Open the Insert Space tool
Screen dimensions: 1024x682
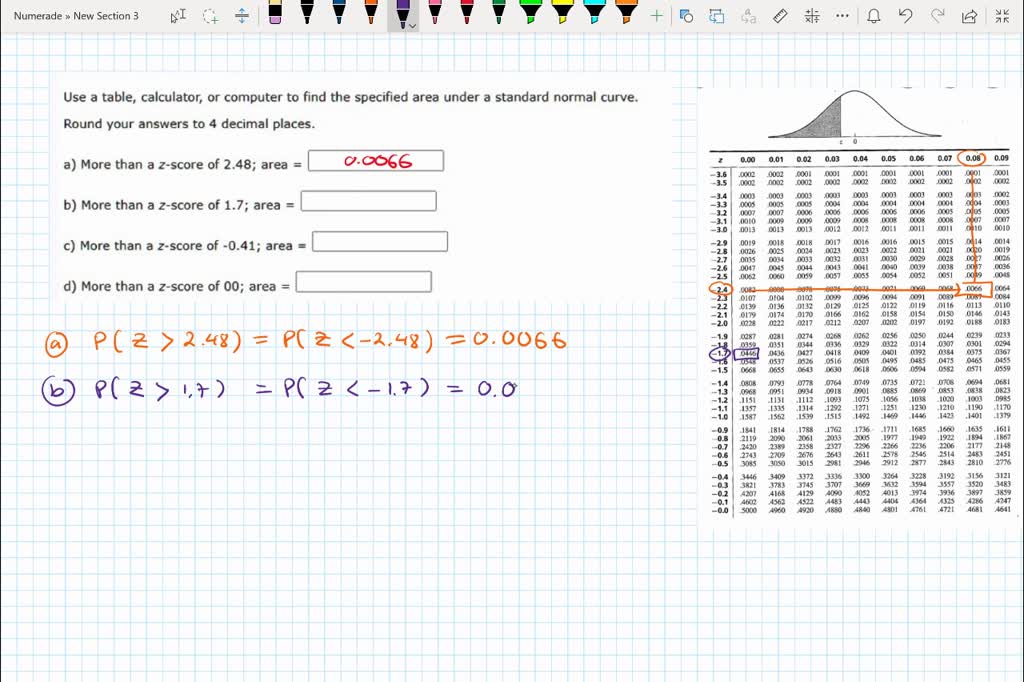(x=242, y=15)
